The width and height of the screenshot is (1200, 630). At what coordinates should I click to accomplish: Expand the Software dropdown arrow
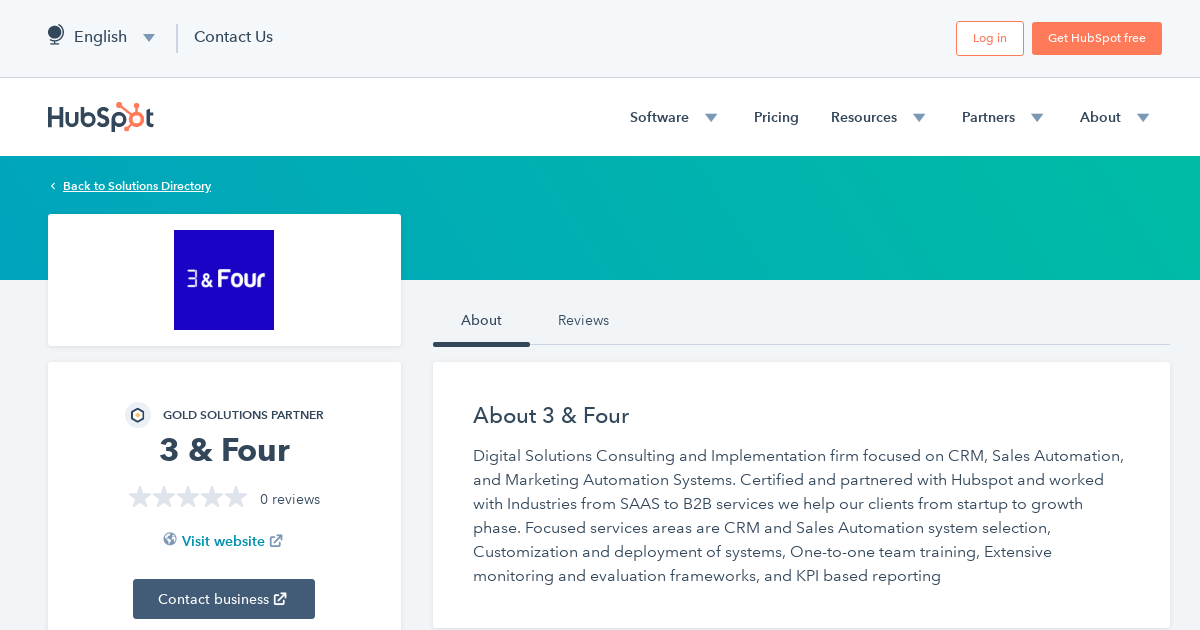pos(711,118)
